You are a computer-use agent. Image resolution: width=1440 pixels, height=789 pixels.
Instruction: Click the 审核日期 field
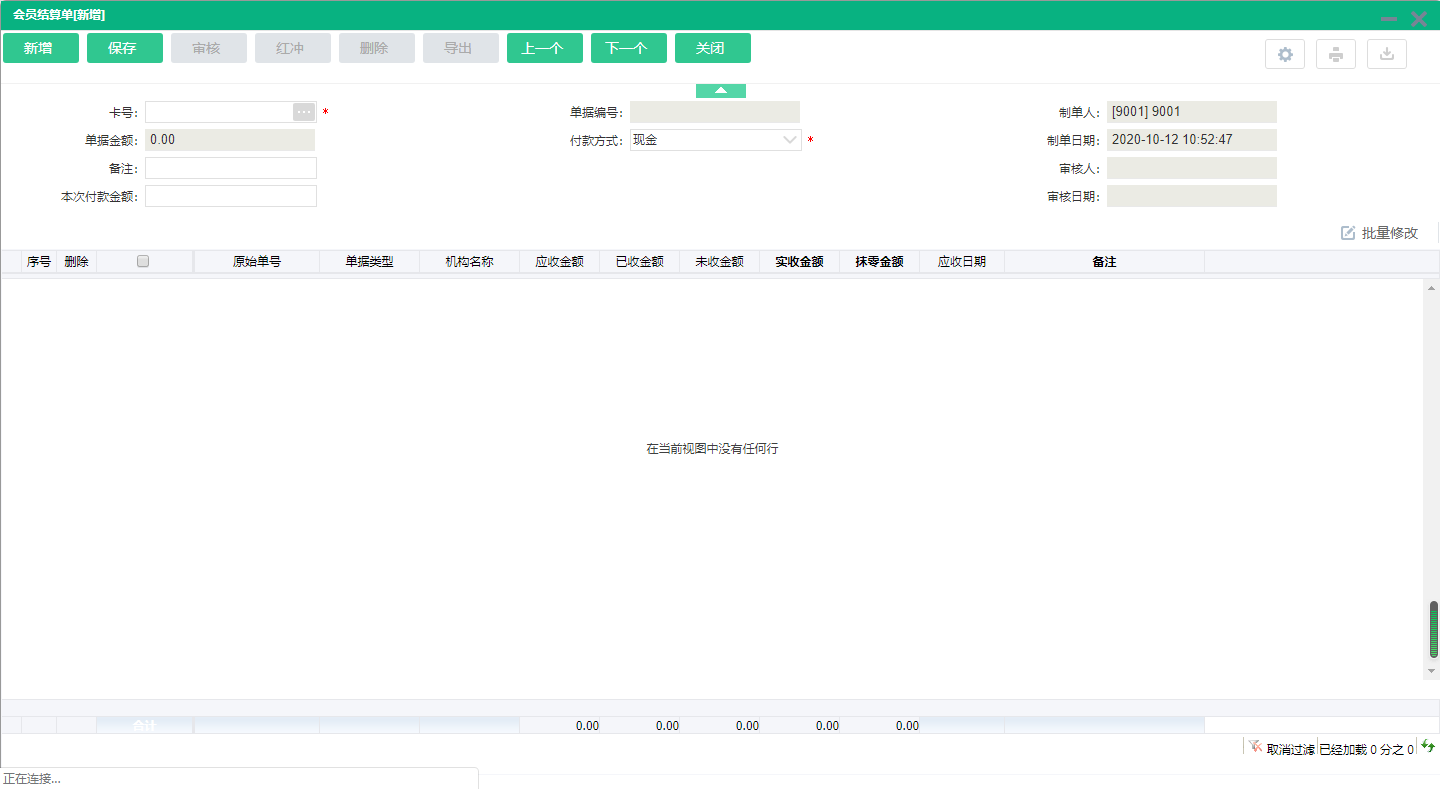click(1192, 196)
